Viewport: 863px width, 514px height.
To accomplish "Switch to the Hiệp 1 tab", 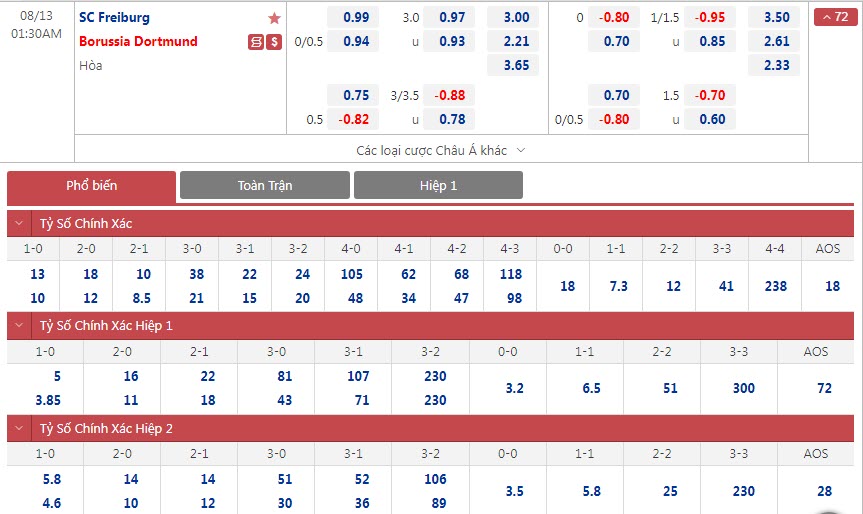I will 438,186.
